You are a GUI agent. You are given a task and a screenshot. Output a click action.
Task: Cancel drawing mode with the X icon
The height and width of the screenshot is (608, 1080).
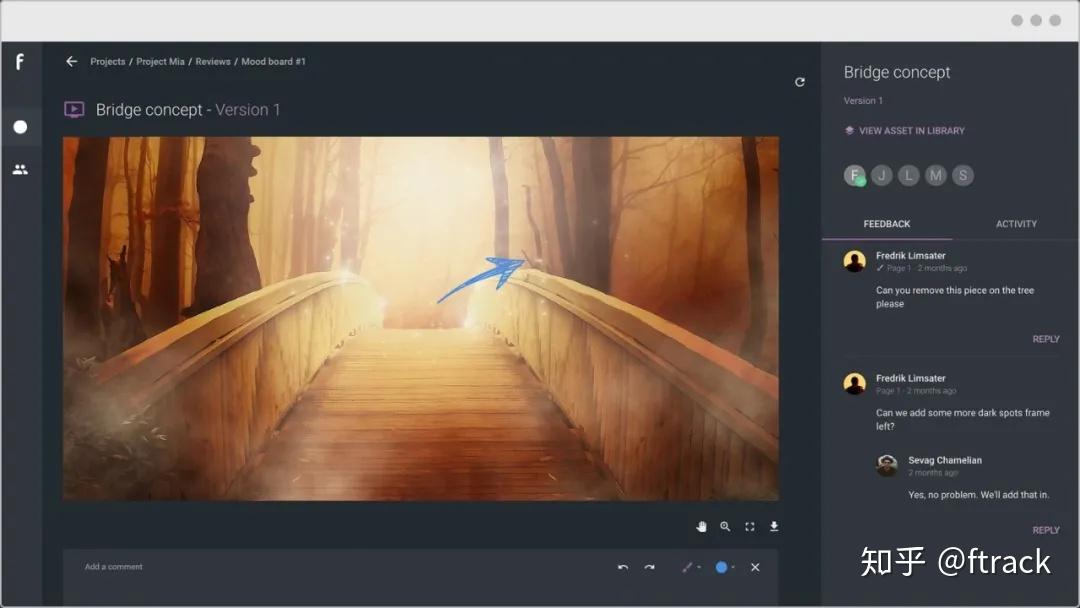pos(755,567)
